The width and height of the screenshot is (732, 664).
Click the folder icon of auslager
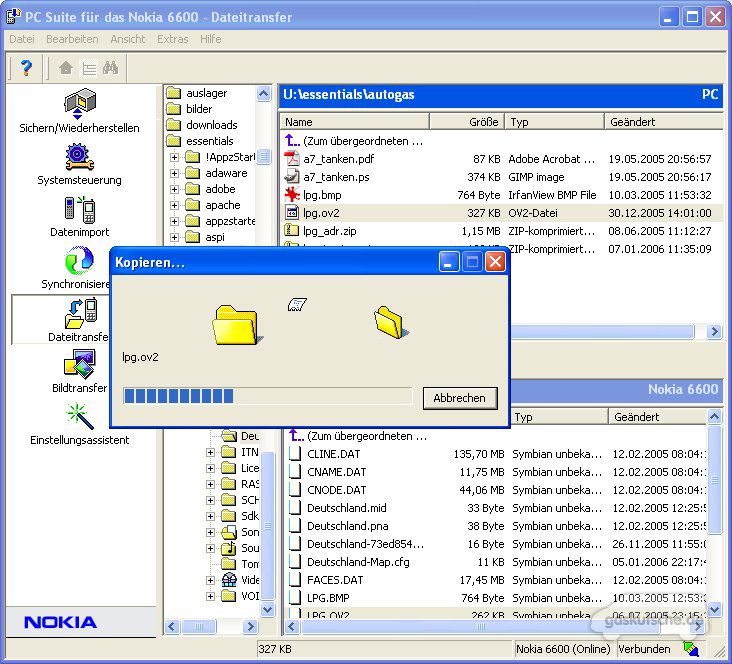tap(174, 93)
